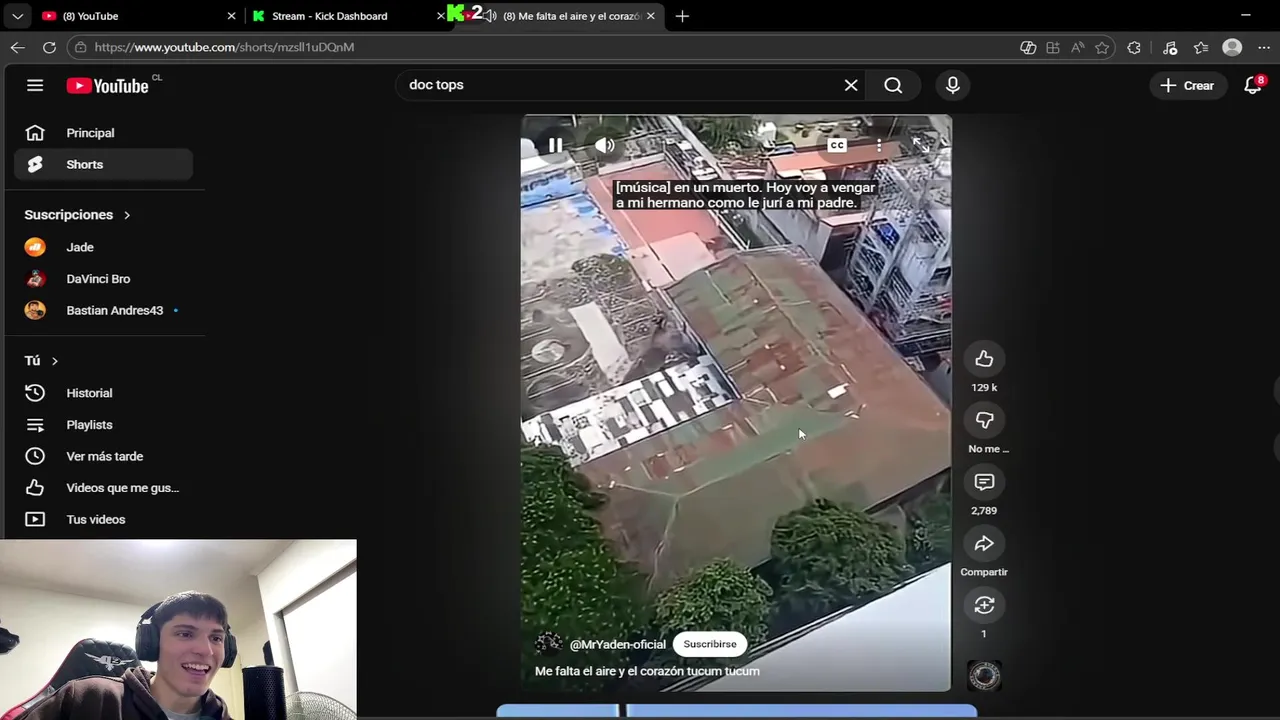Image resolution: width=1280 pixels, height=720 pixels.
Task: Click the Crear button
Action: pos(1187,85)
